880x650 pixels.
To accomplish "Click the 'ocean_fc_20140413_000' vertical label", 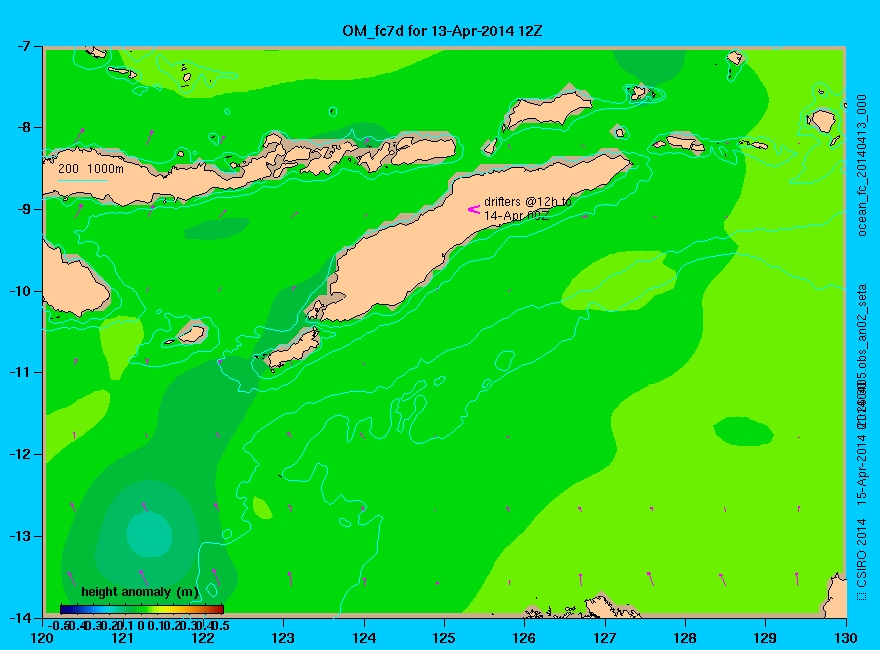I will pos(862,166).
